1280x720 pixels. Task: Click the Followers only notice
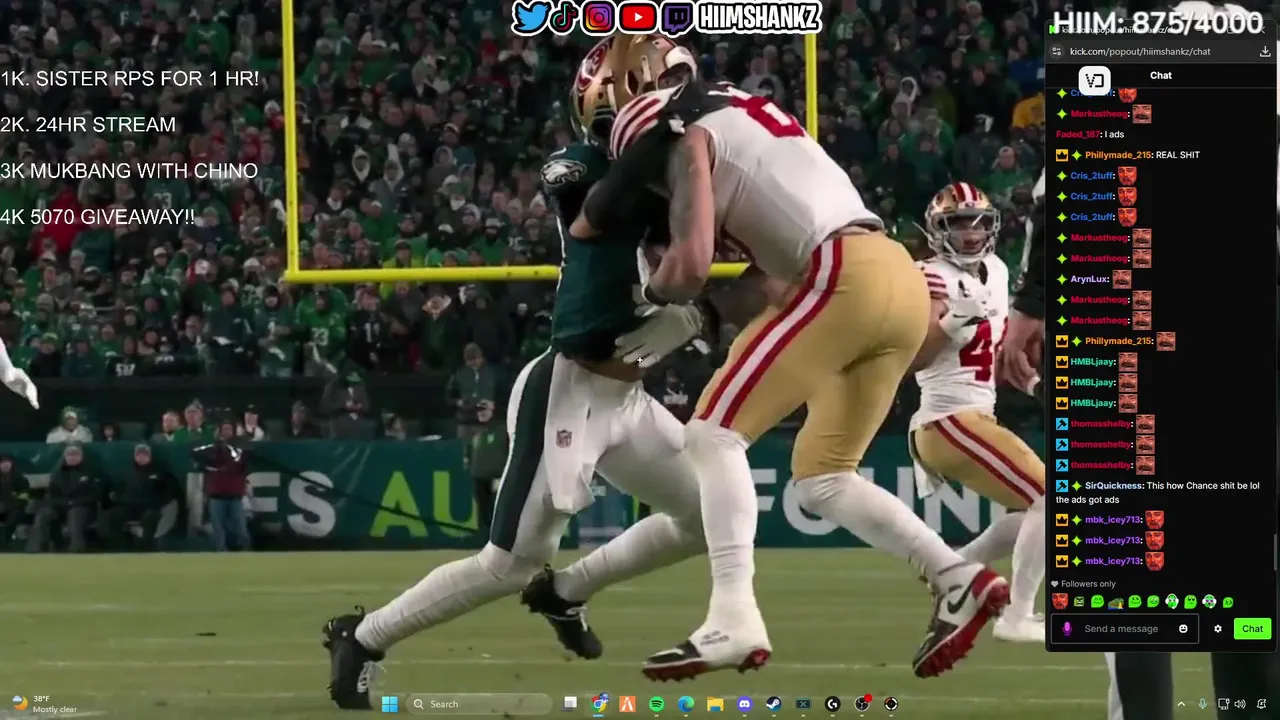1084,584
